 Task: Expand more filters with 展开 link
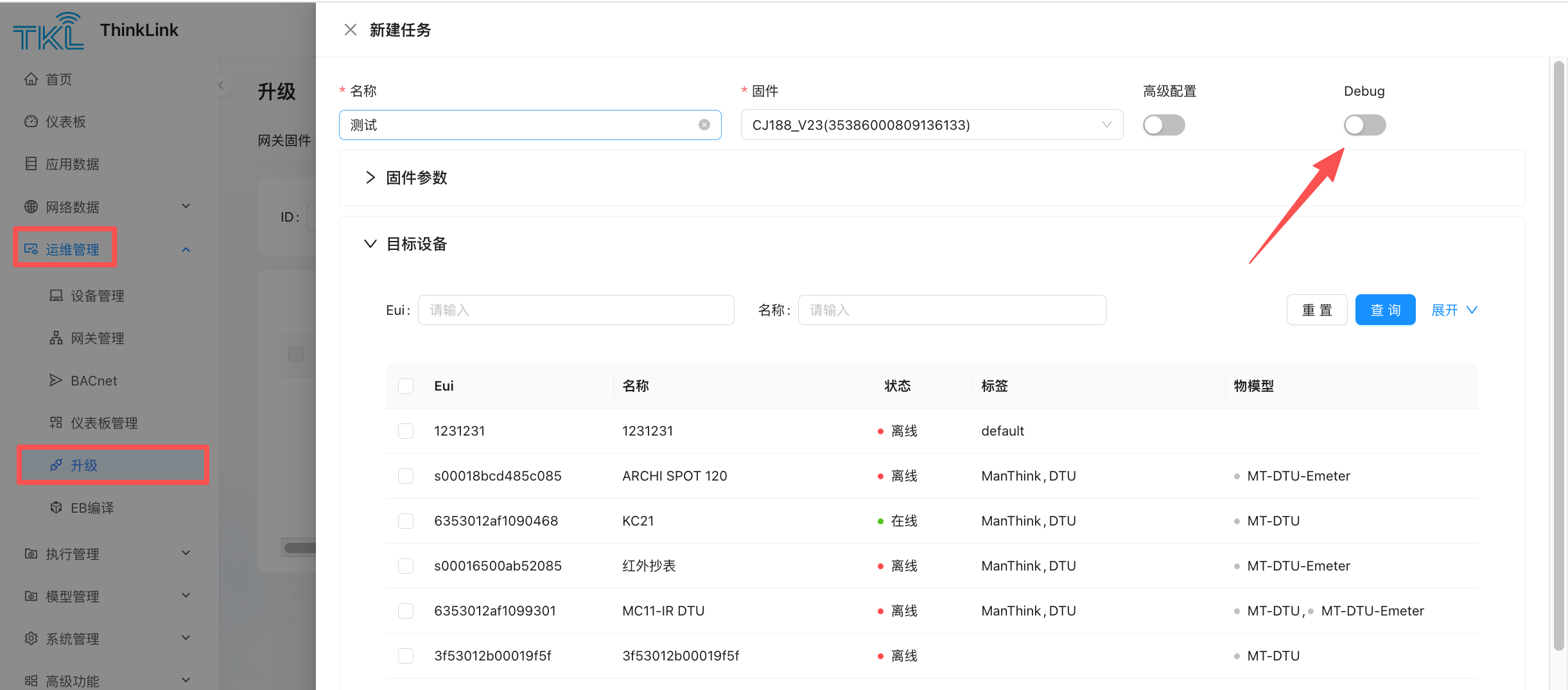pyautogui.click(x=1454, y=310)
